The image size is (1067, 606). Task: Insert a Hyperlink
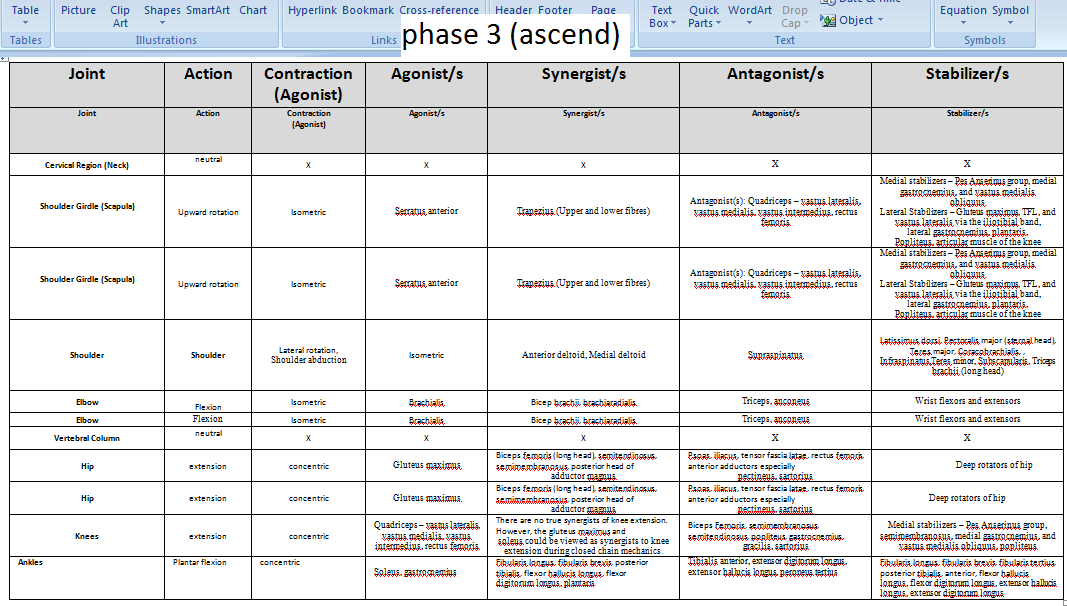(x=312, y=11)
